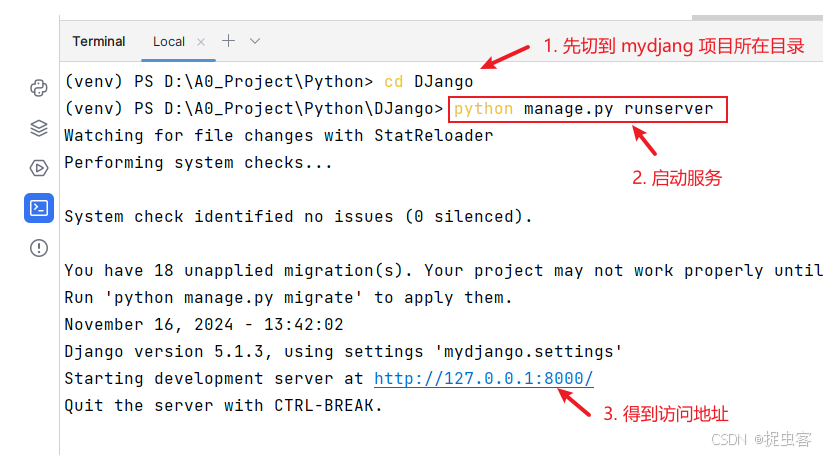Click the 'python manage.py runserver' command text

pyautogui.click(x=583, y=109)
